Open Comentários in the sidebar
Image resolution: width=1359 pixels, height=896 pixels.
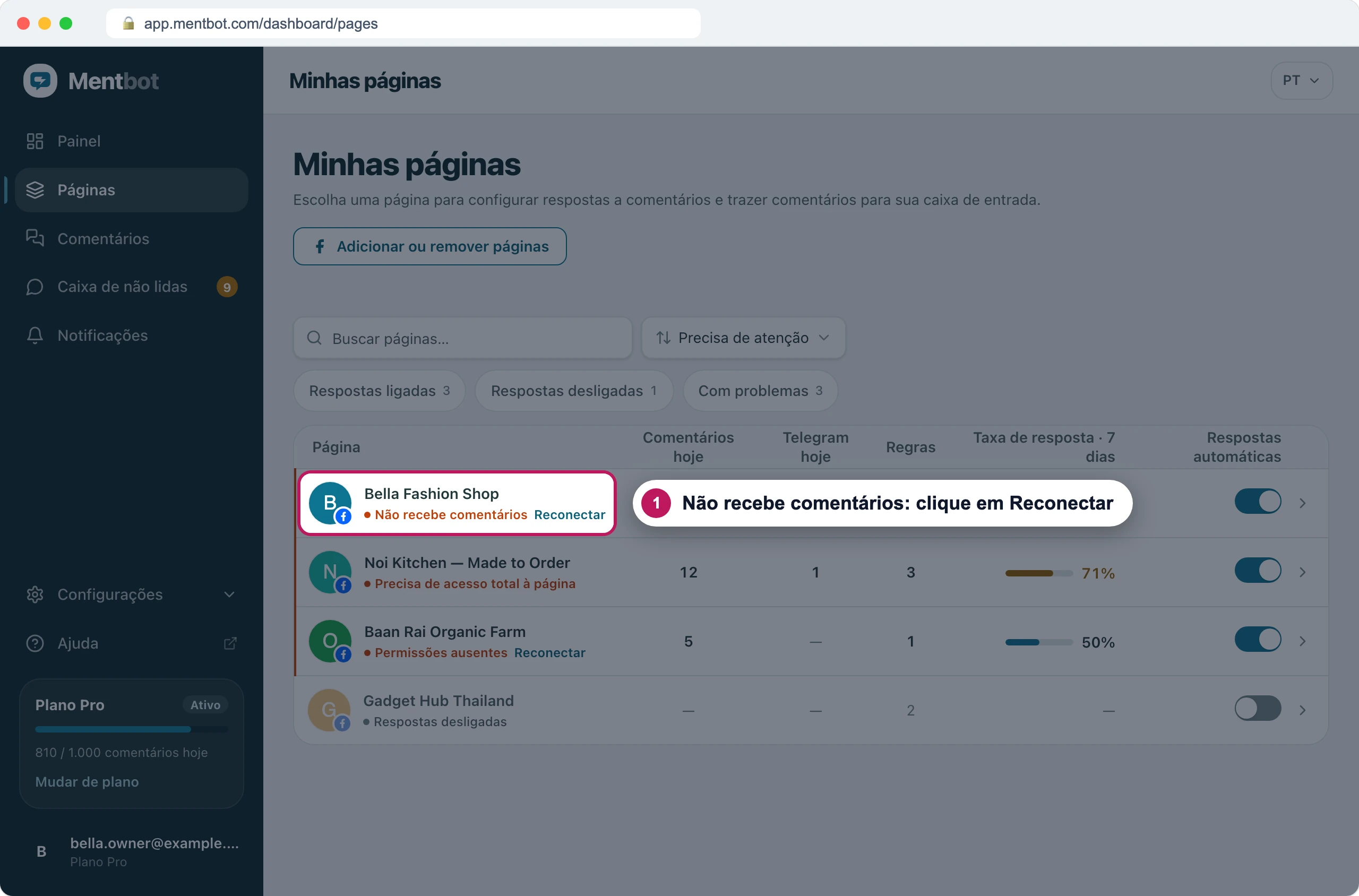tap(132, 238)
